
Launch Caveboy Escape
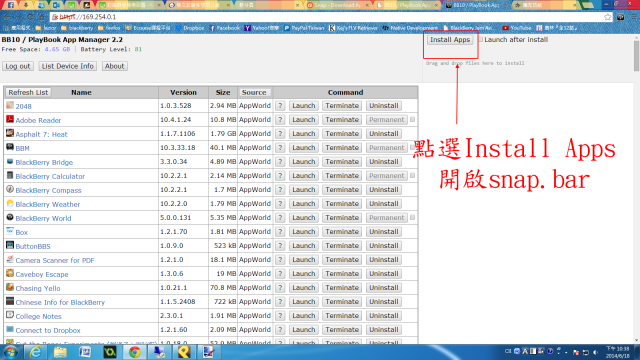pyautogui.click(x=304, y=273)
